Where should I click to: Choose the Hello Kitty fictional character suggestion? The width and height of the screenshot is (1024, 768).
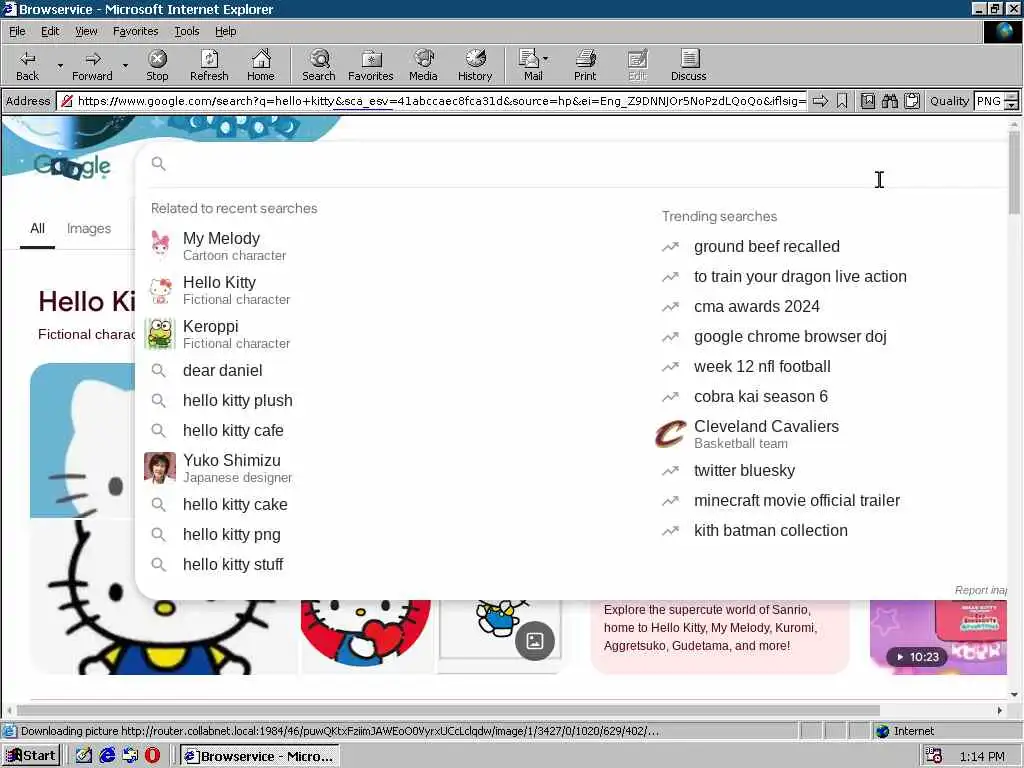tap(392, 290)
